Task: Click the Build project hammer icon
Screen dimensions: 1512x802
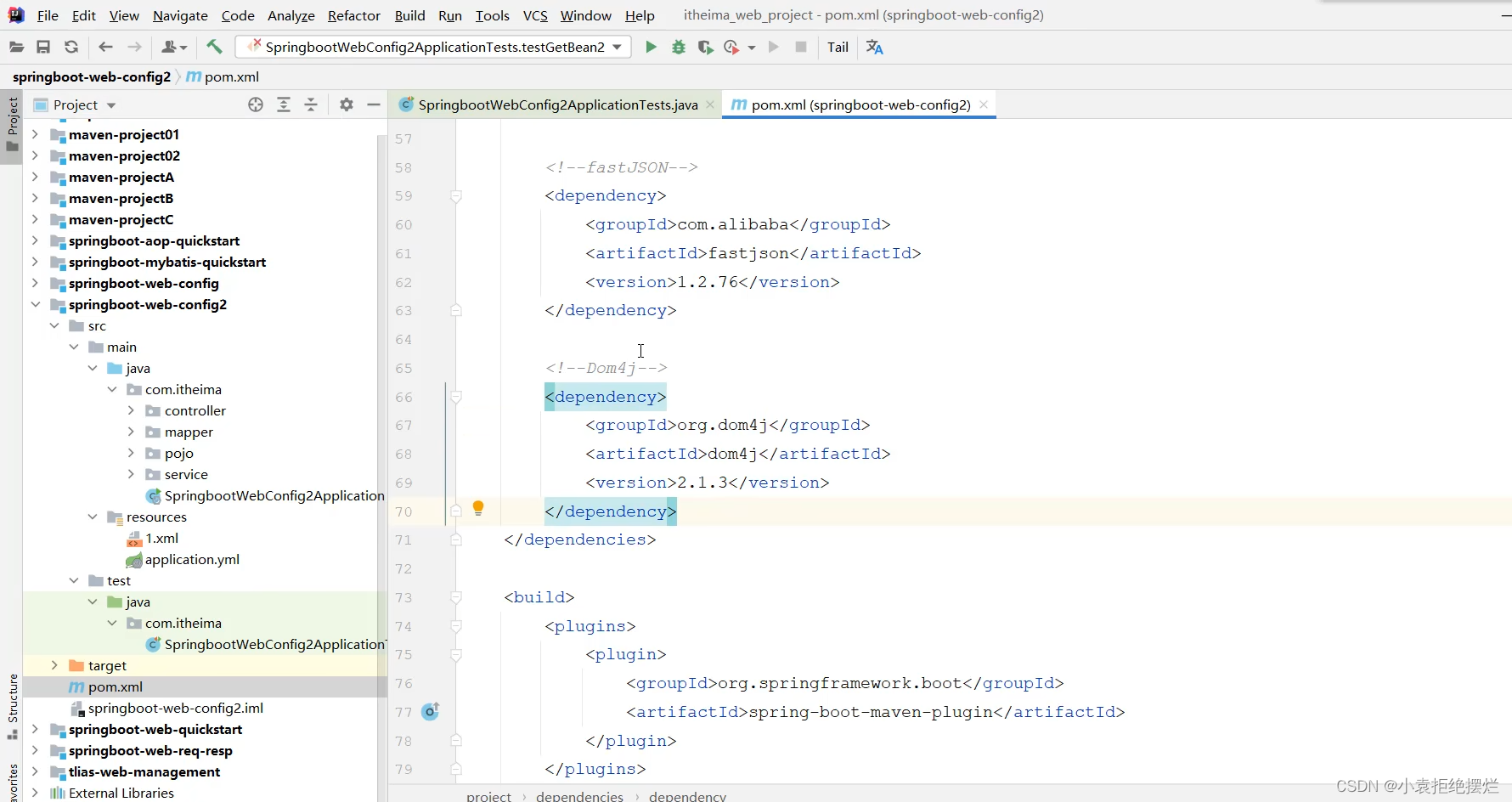Action: coord(214,48)
